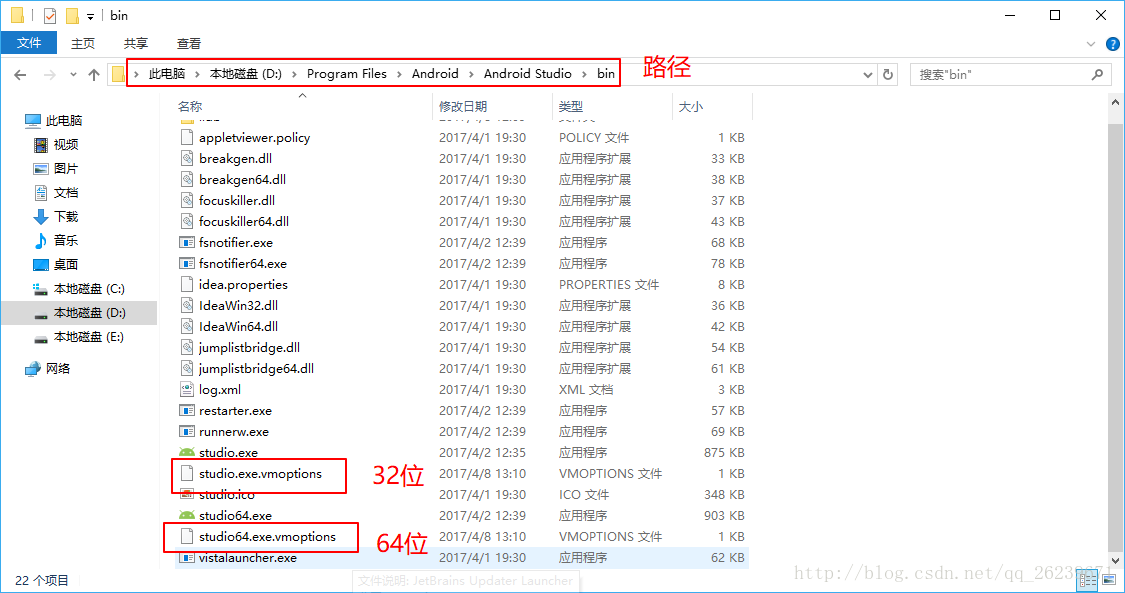1125x593 pixels.
Task: Select the focuskiller.dll file icon
Action: point(187,200)
